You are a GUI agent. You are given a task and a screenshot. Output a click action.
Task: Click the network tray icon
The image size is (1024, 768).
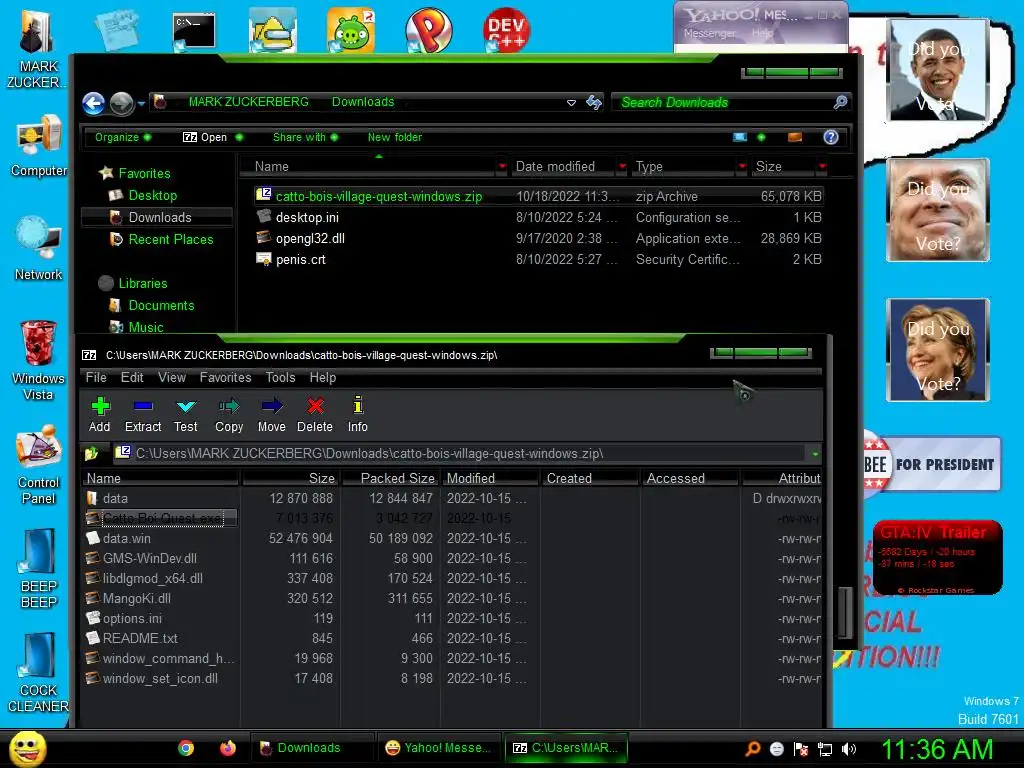[825, 749]
